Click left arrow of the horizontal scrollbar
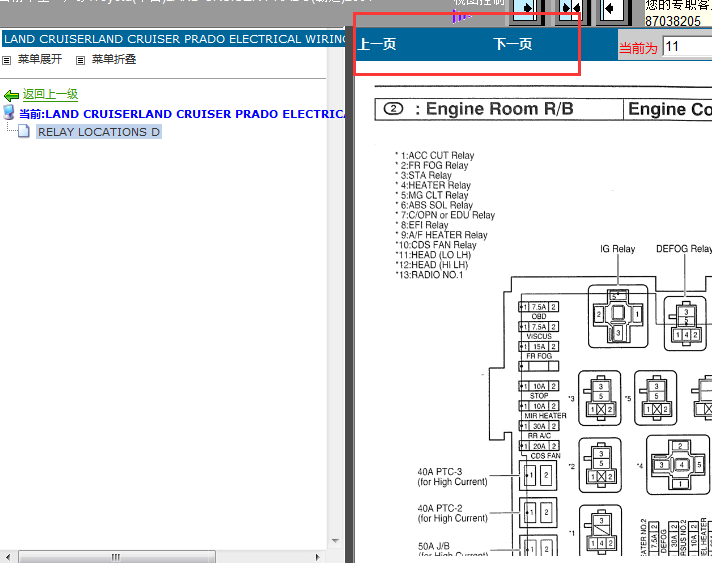This screenshot has height=563, width=712. 7,557
